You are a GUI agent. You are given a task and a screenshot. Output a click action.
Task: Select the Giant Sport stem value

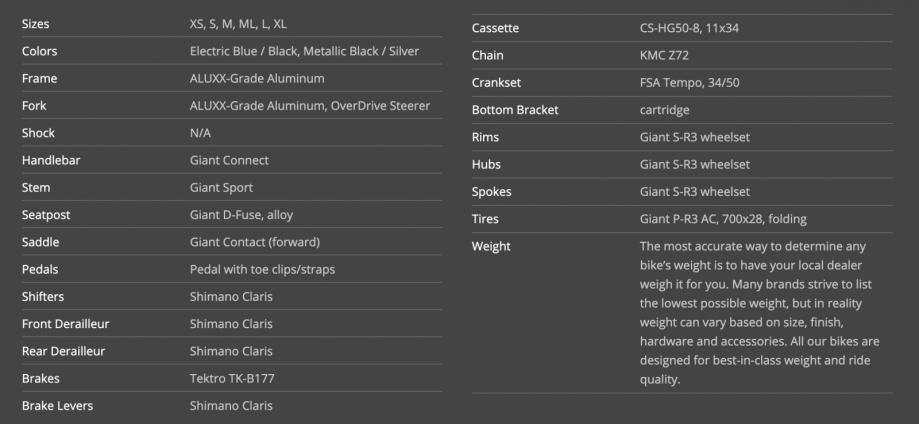coord(221,187)
